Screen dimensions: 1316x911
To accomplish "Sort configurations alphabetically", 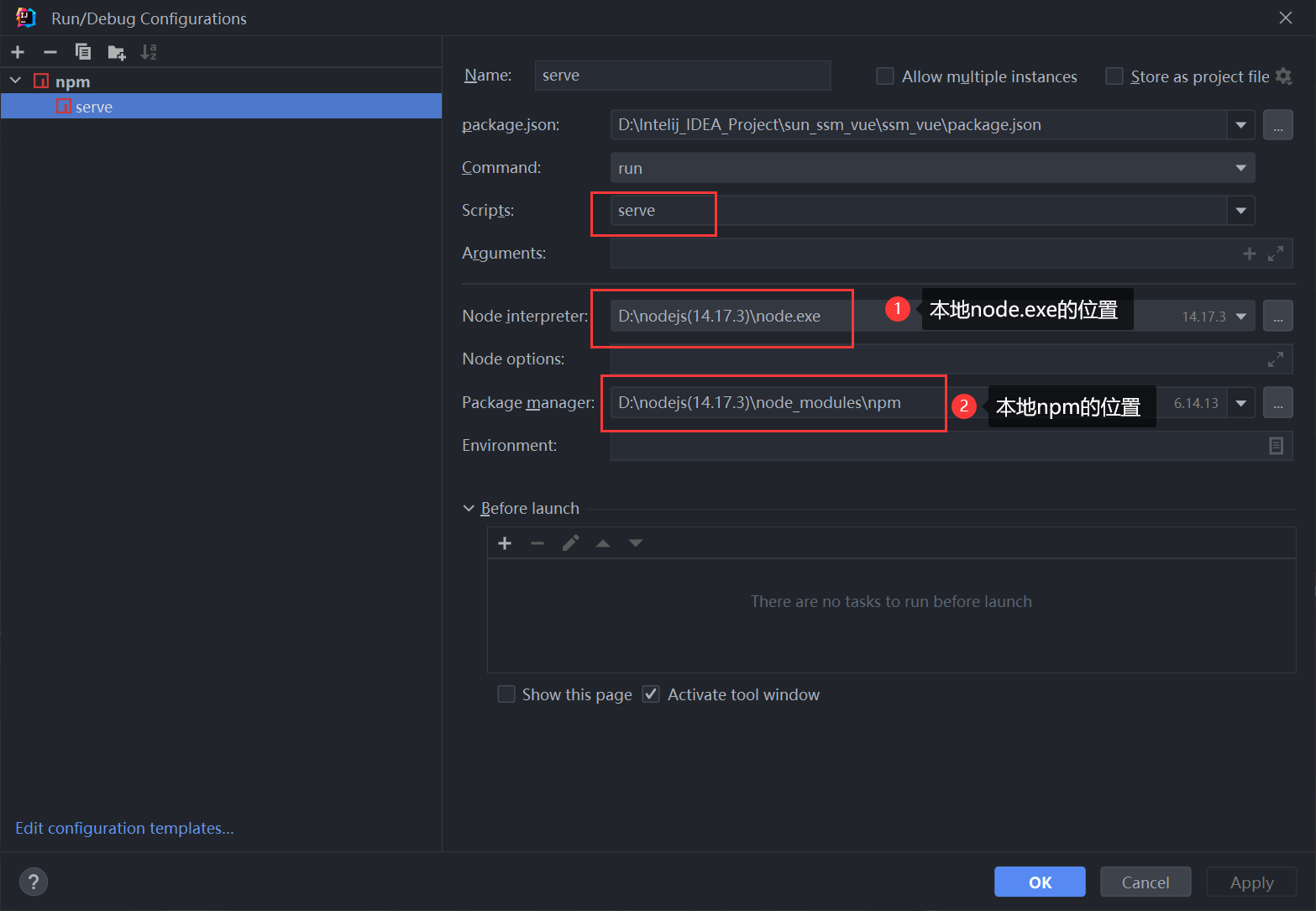I will tap(149, 52).
